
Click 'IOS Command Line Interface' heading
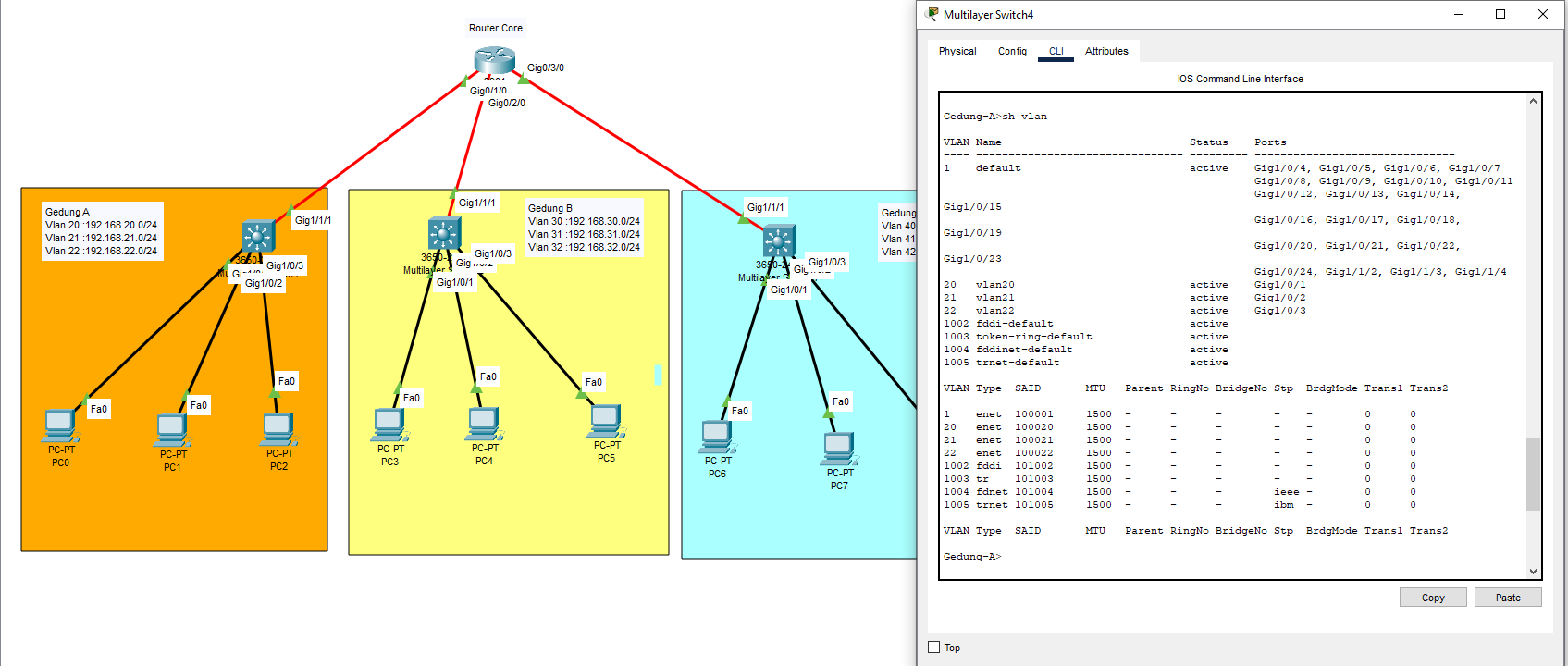coord(1240,79)
